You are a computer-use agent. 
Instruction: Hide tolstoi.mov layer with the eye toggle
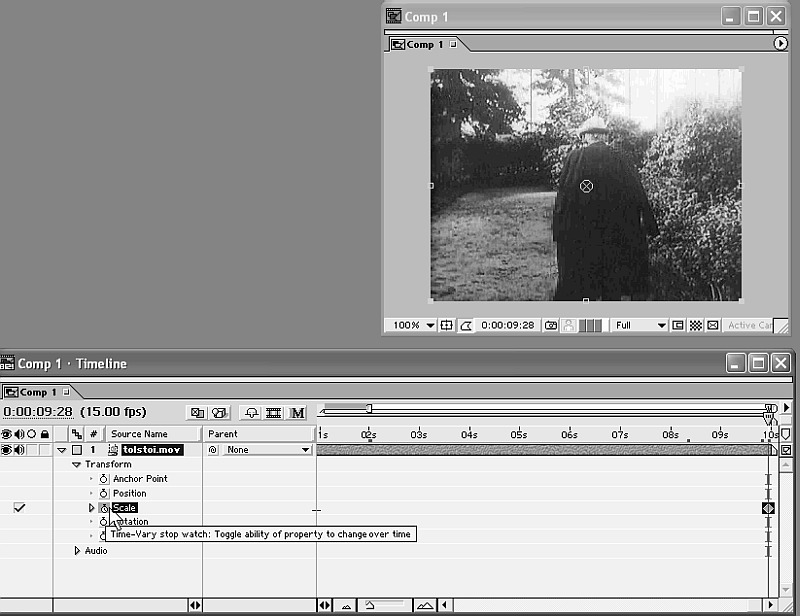(7, 450)
